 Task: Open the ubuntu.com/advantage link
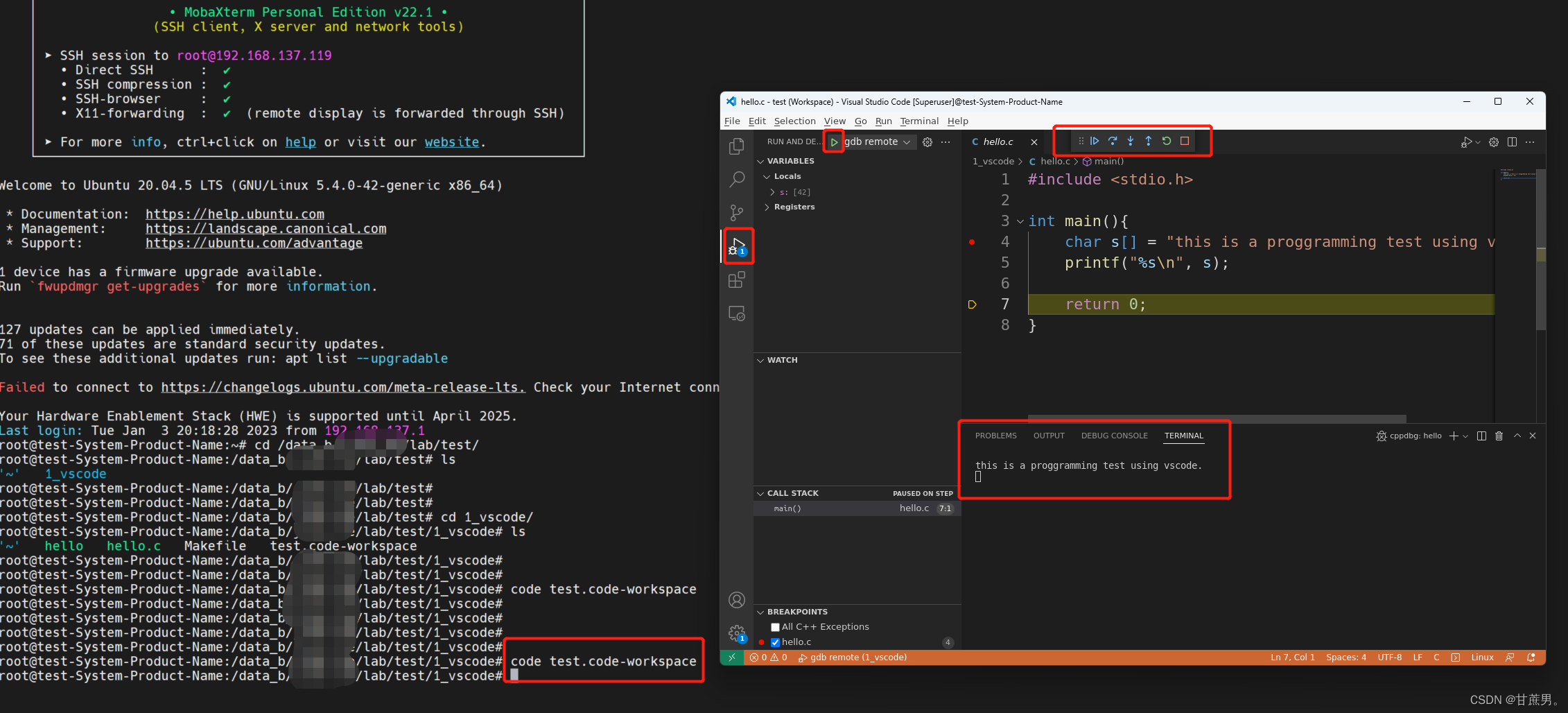point(254,243)
